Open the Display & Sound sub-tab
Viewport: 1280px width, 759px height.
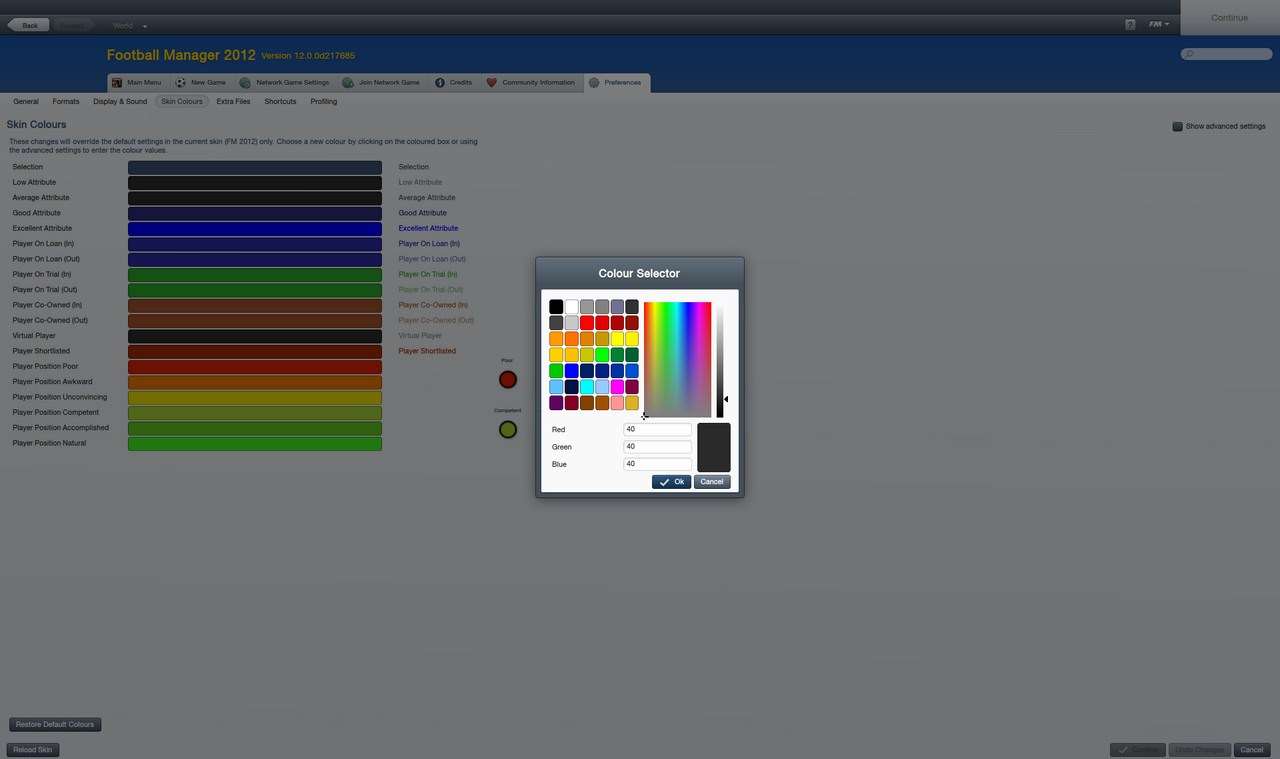[120, 102]
